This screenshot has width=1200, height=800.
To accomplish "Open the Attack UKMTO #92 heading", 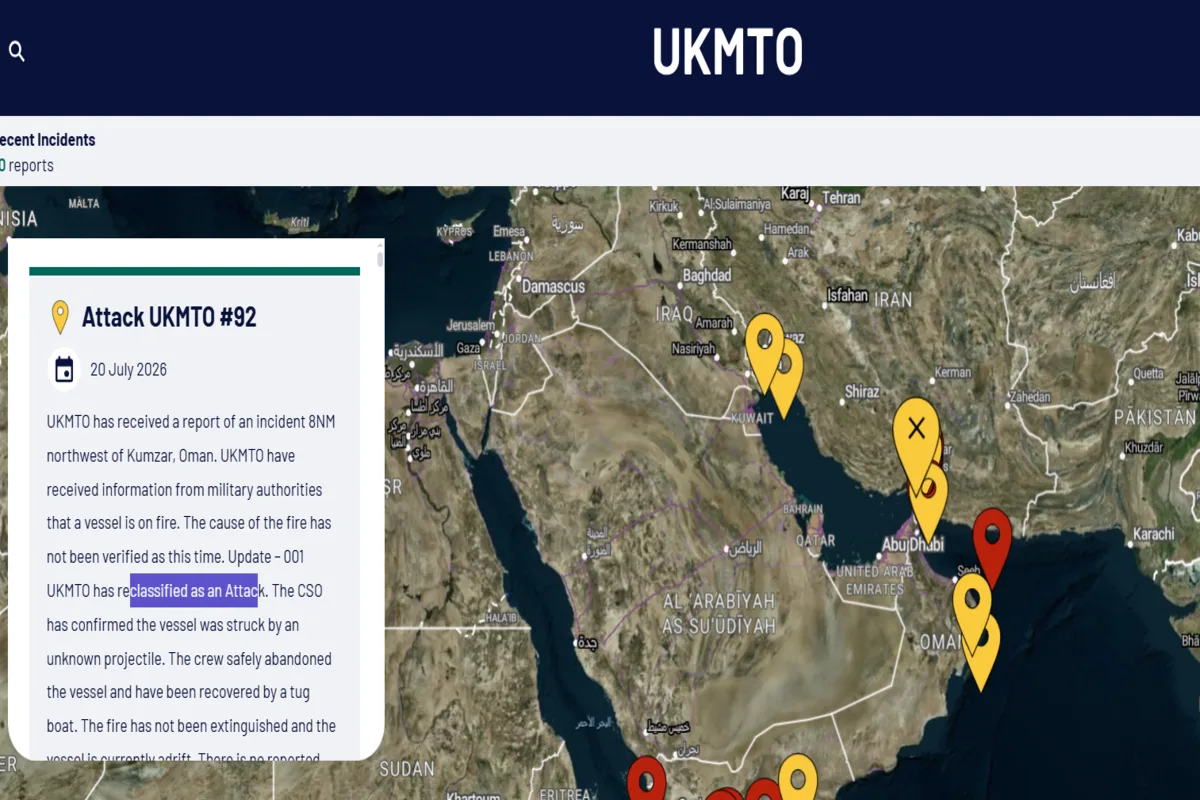I will 169,317.
